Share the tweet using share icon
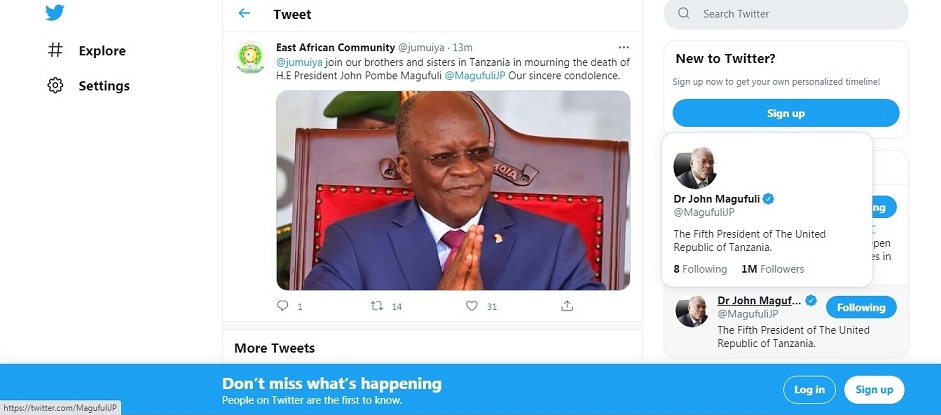The image size is (941, 415). point(567,306)
